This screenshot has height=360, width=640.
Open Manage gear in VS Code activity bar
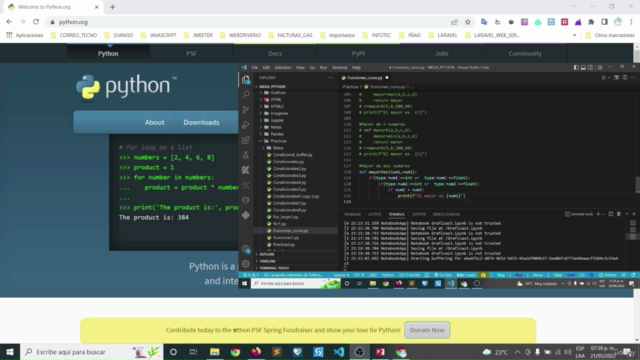pyautogui.click(x=246, y=264)
